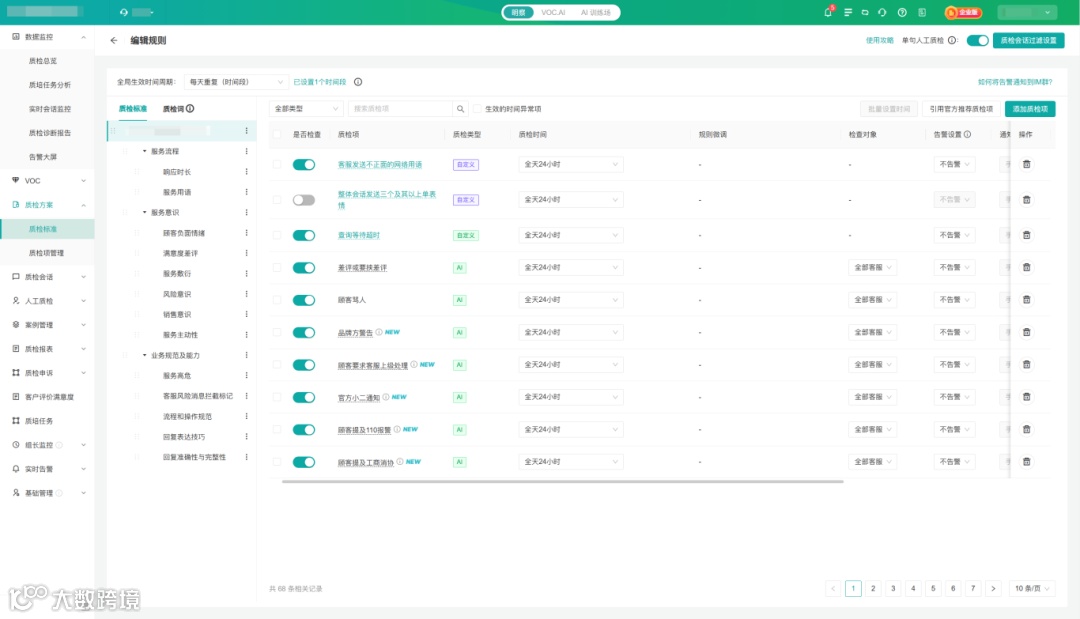The width and height of the screenshot is (1080, 619).
Task: Go to next page with the right arrow
Action: point(993,589)
